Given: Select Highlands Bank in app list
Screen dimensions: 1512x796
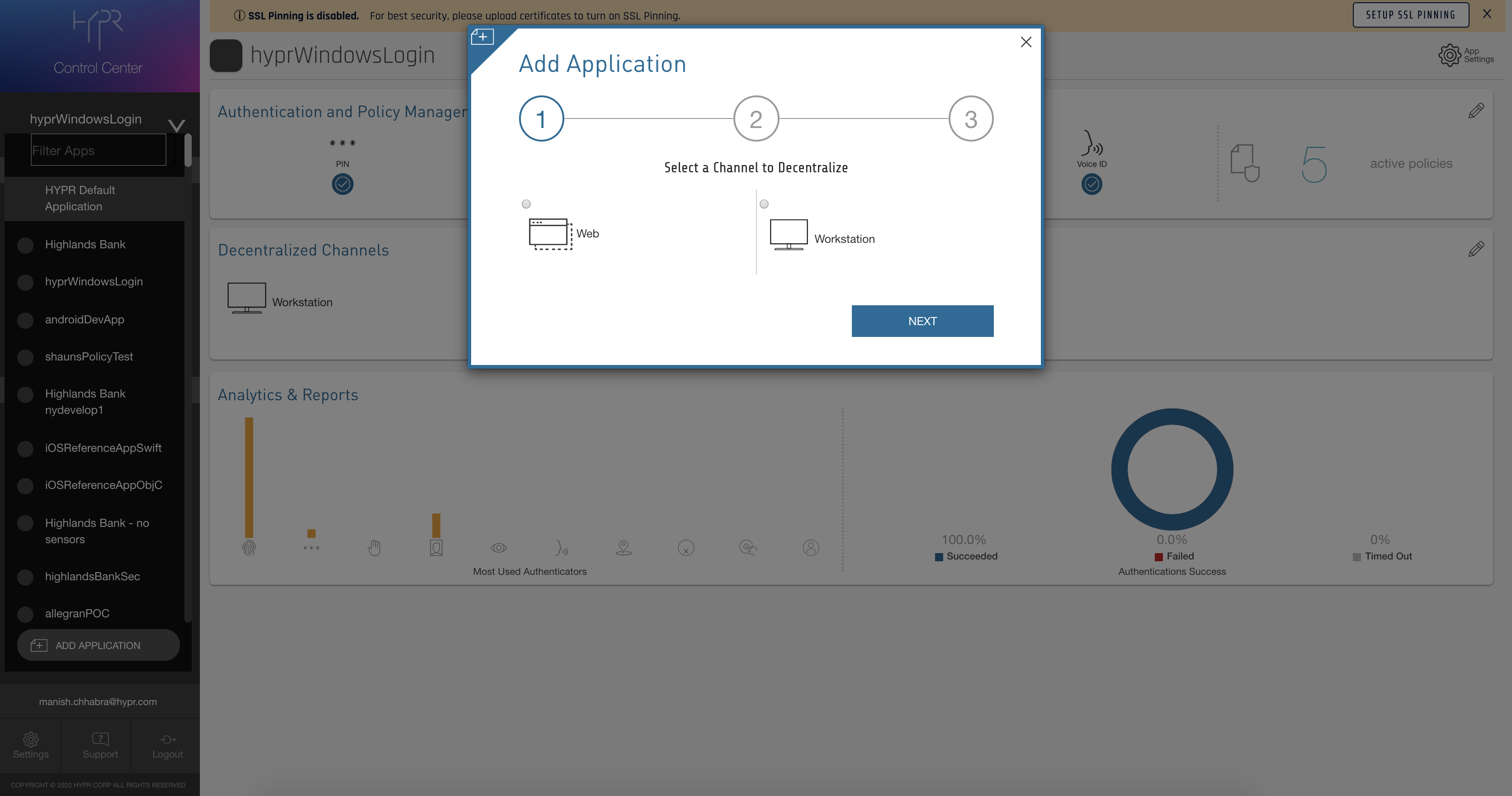Looking at the screenshot, I should tap(85, 244).
